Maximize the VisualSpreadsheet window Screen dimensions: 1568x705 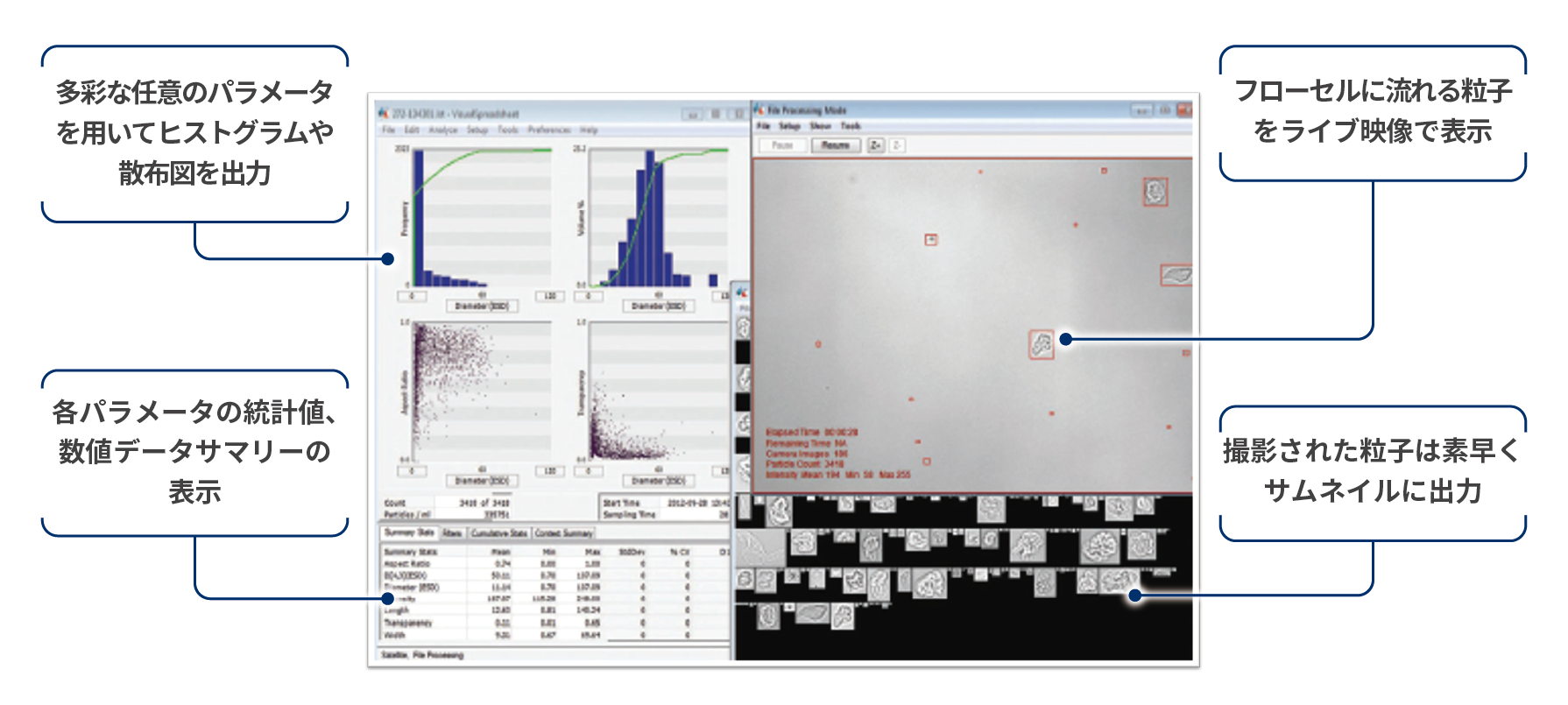(x=716, y=114)
